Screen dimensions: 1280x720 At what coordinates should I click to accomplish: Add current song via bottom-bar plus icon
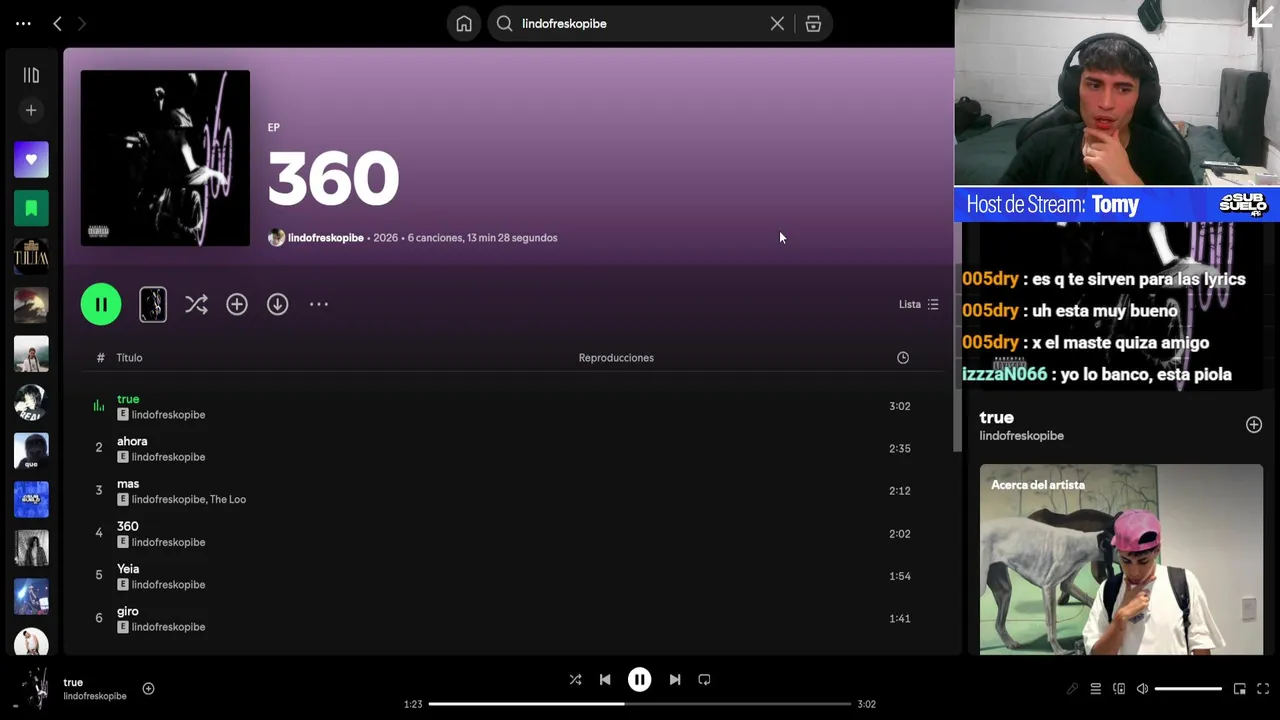click(148, 688)
